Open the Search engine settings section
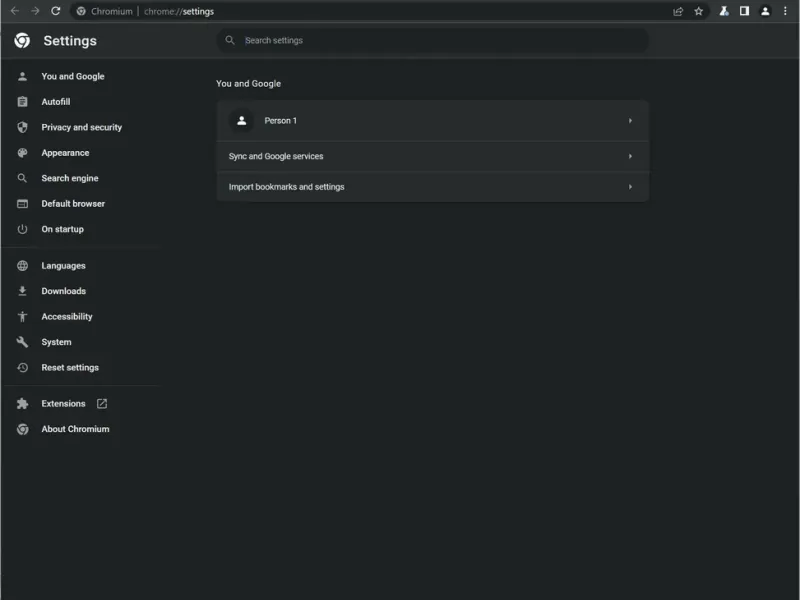This screenshot has width=800, height=600. [x=69, y=179]
